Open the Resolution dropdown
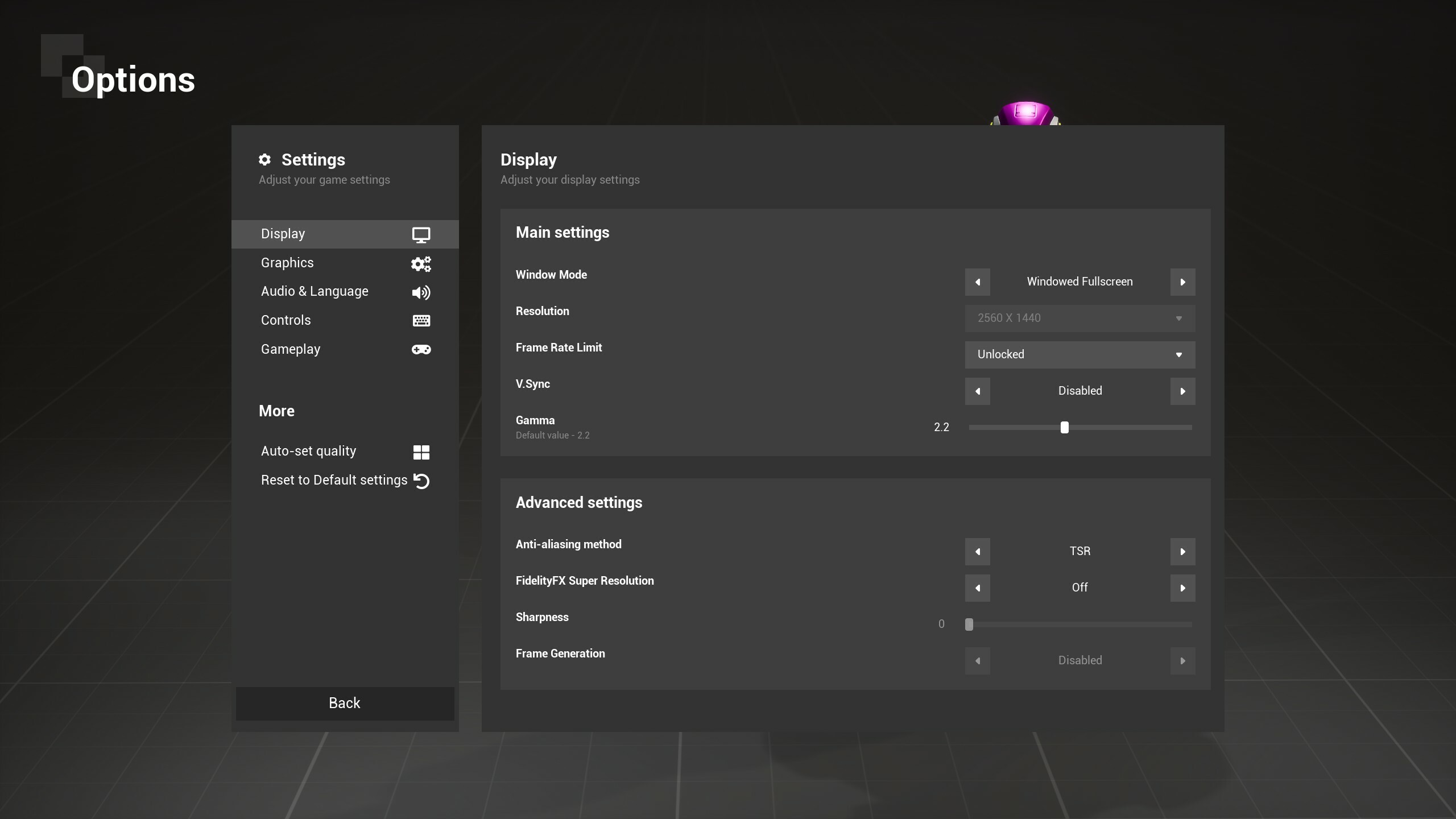The width and height of the screenshot is (1456, 819). tap(1080, 318)
